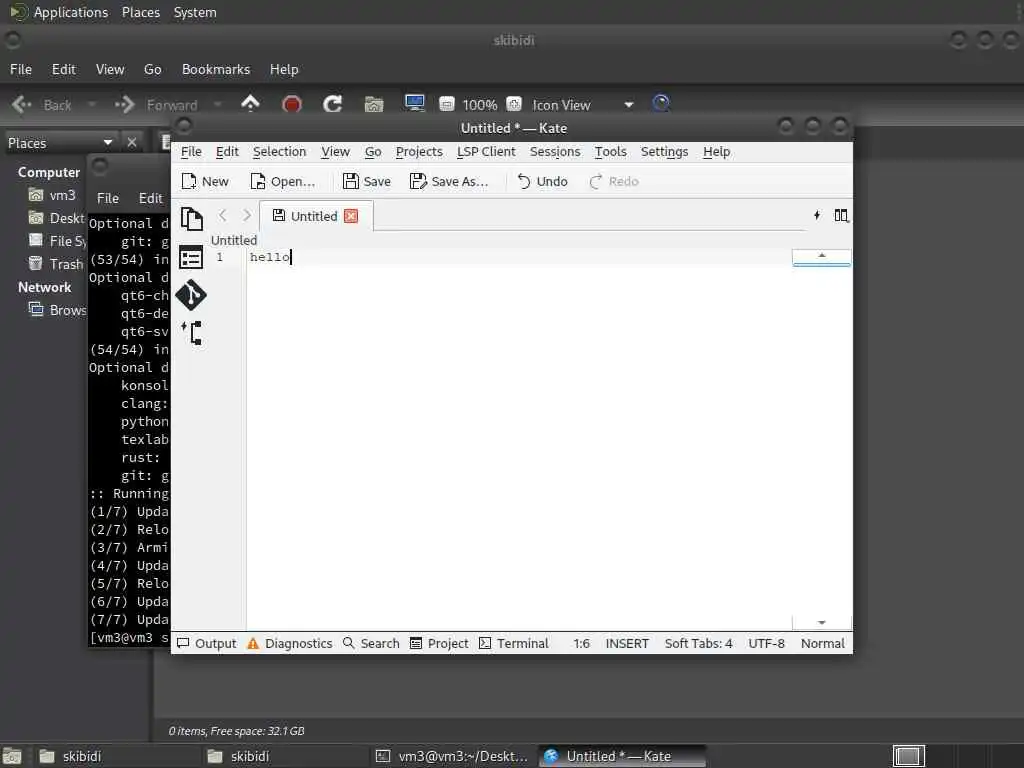Open the Tools menu in Kate
The width and height of the screenshot is (1024, 768).
coord(611,152)
